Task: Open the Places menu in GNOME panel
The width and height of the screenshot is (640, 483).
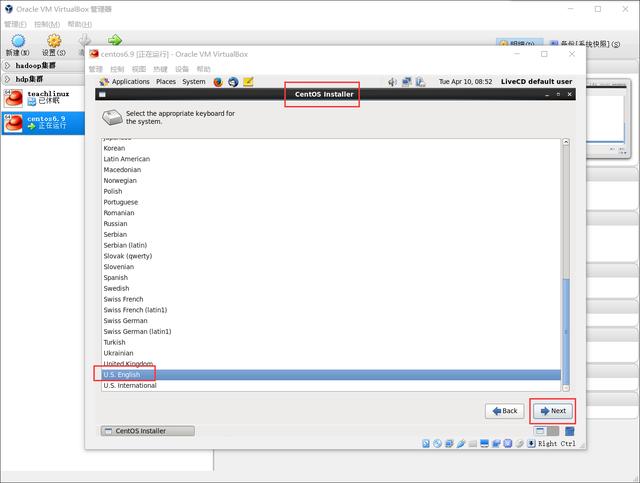Action: (x=166, y=82)
